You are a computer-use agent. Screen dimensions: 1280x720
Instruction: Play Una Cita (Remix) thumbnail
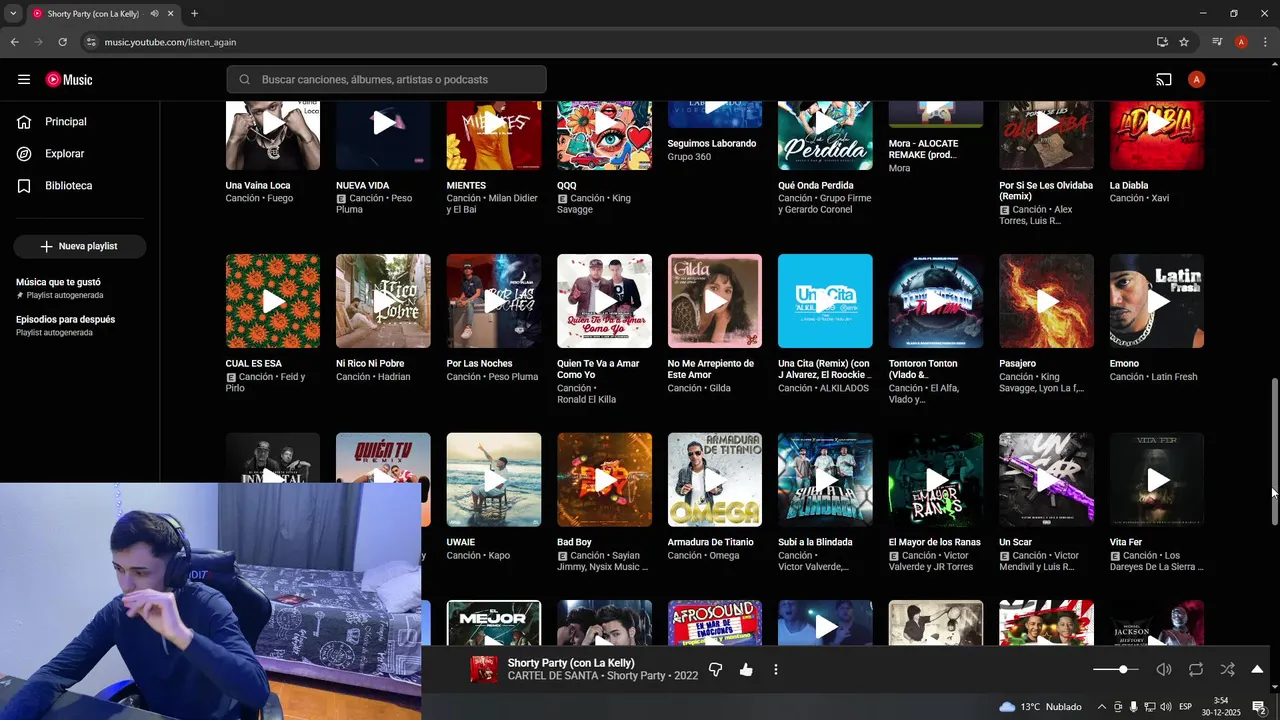coord(825,301)
